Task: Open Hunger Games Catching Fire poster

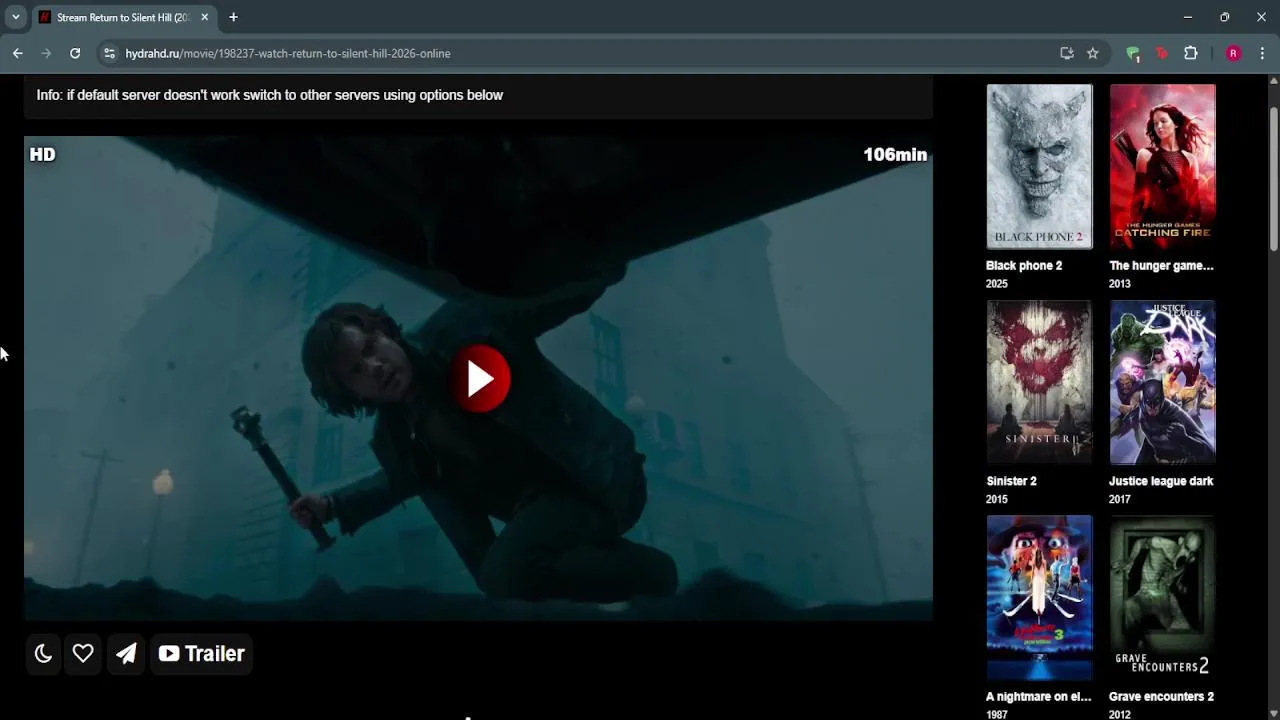Action: [1162, 166]
